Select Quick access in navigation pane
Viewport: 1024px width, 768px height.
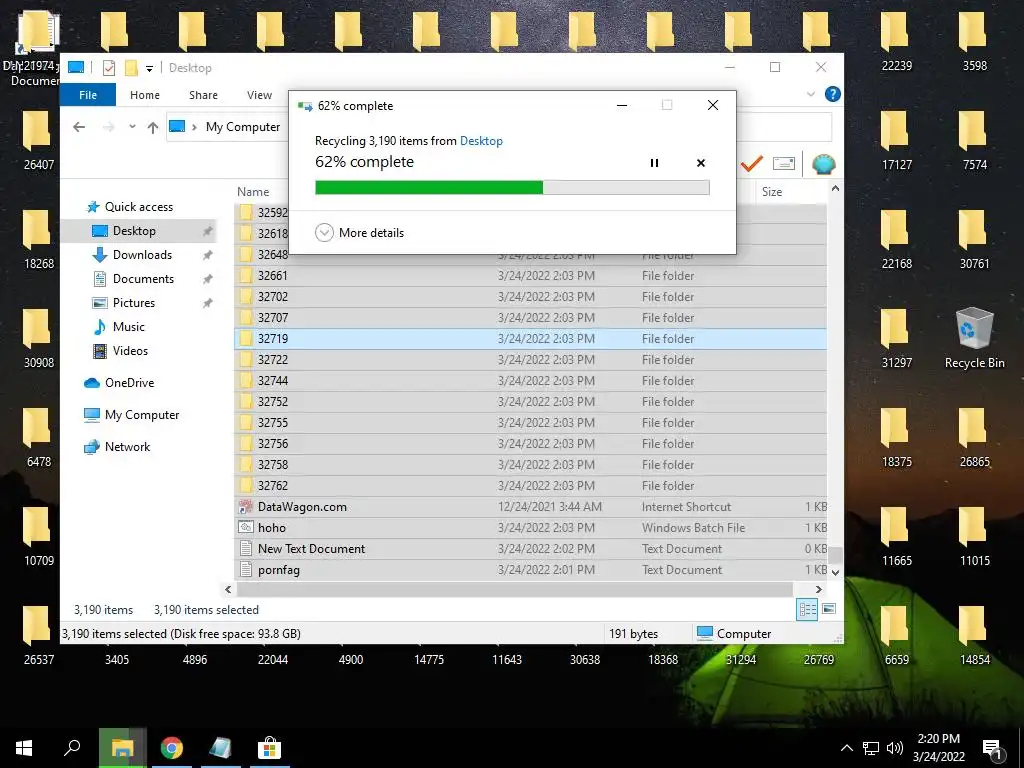click(x=138, y=206)
